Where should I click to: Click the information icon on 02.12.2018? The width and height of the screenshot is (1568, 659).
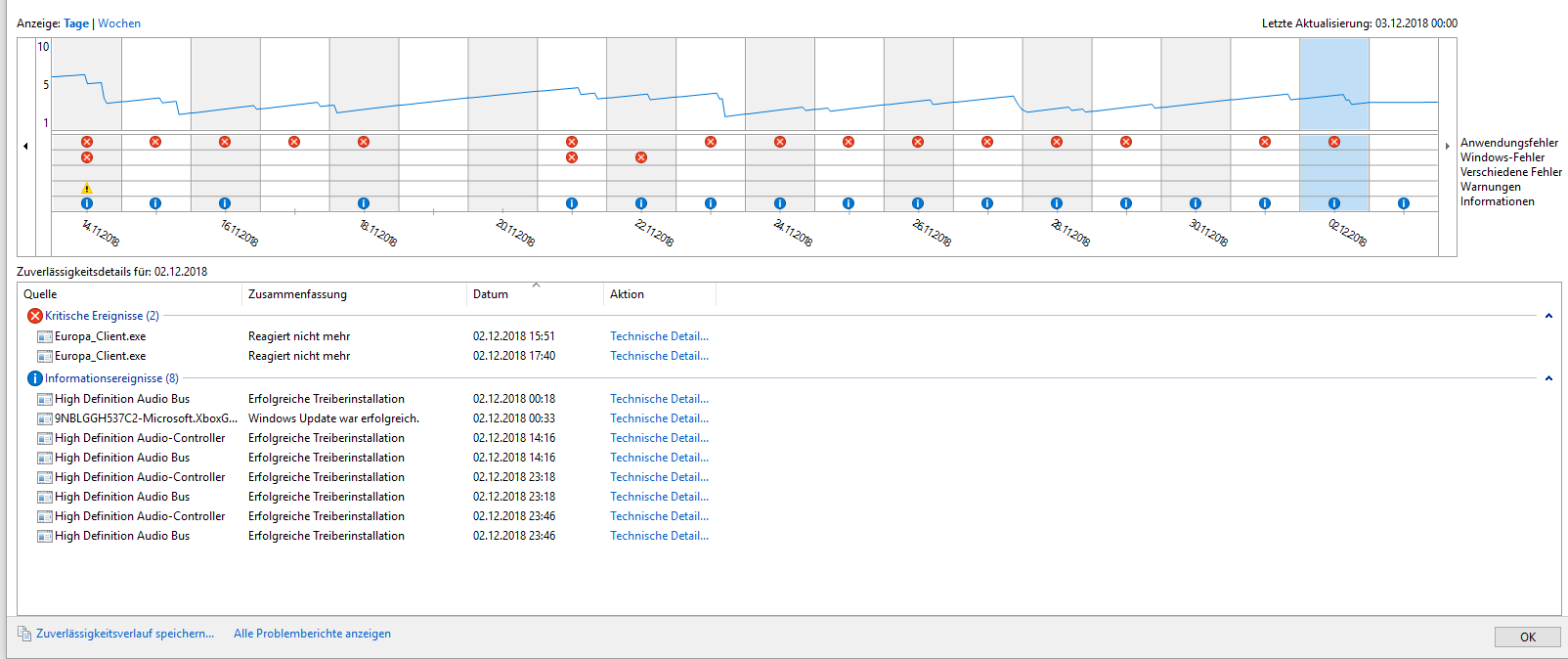1334,203
